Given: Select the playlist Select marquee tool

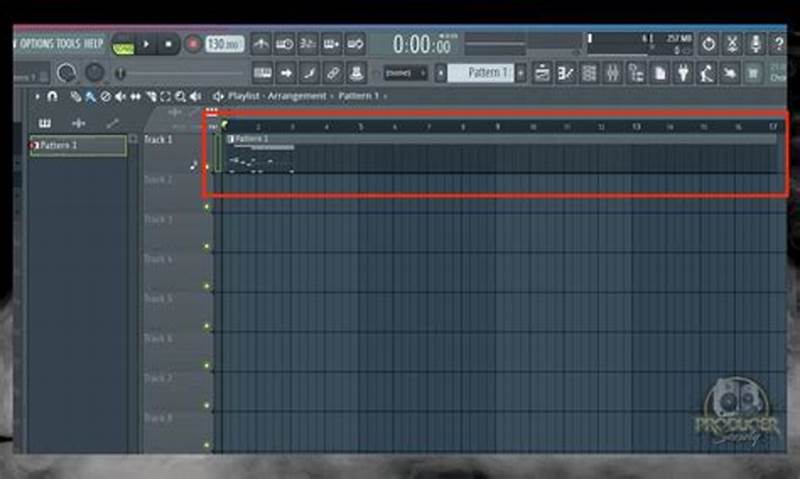Looking at the screenshot, I should (165, 96).
